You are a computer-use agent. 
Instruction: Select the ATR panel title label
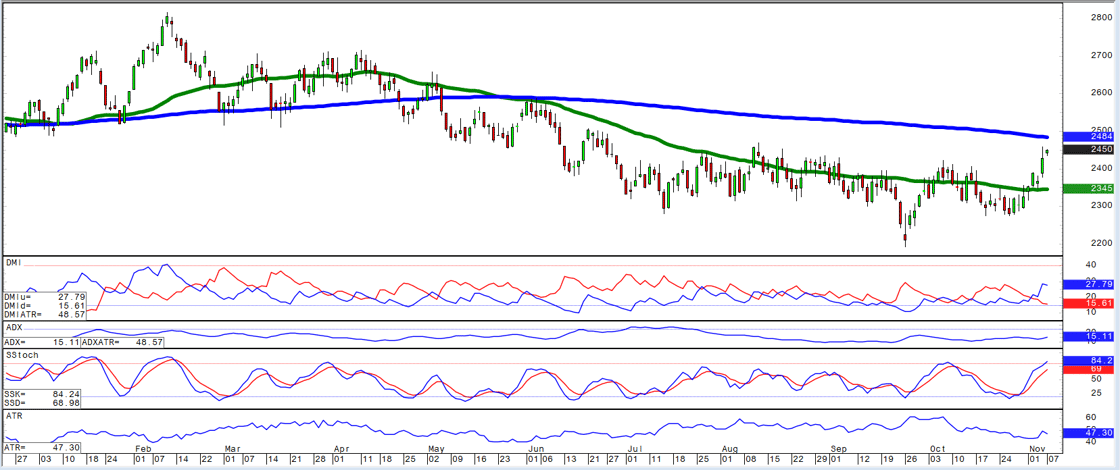click(14, 414)
